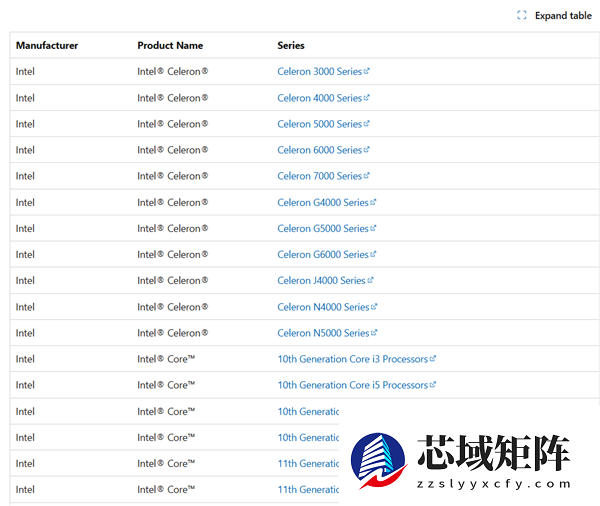Open the Celeron G5000 Series link
This screenshot has height=506, width=600.
327,229
